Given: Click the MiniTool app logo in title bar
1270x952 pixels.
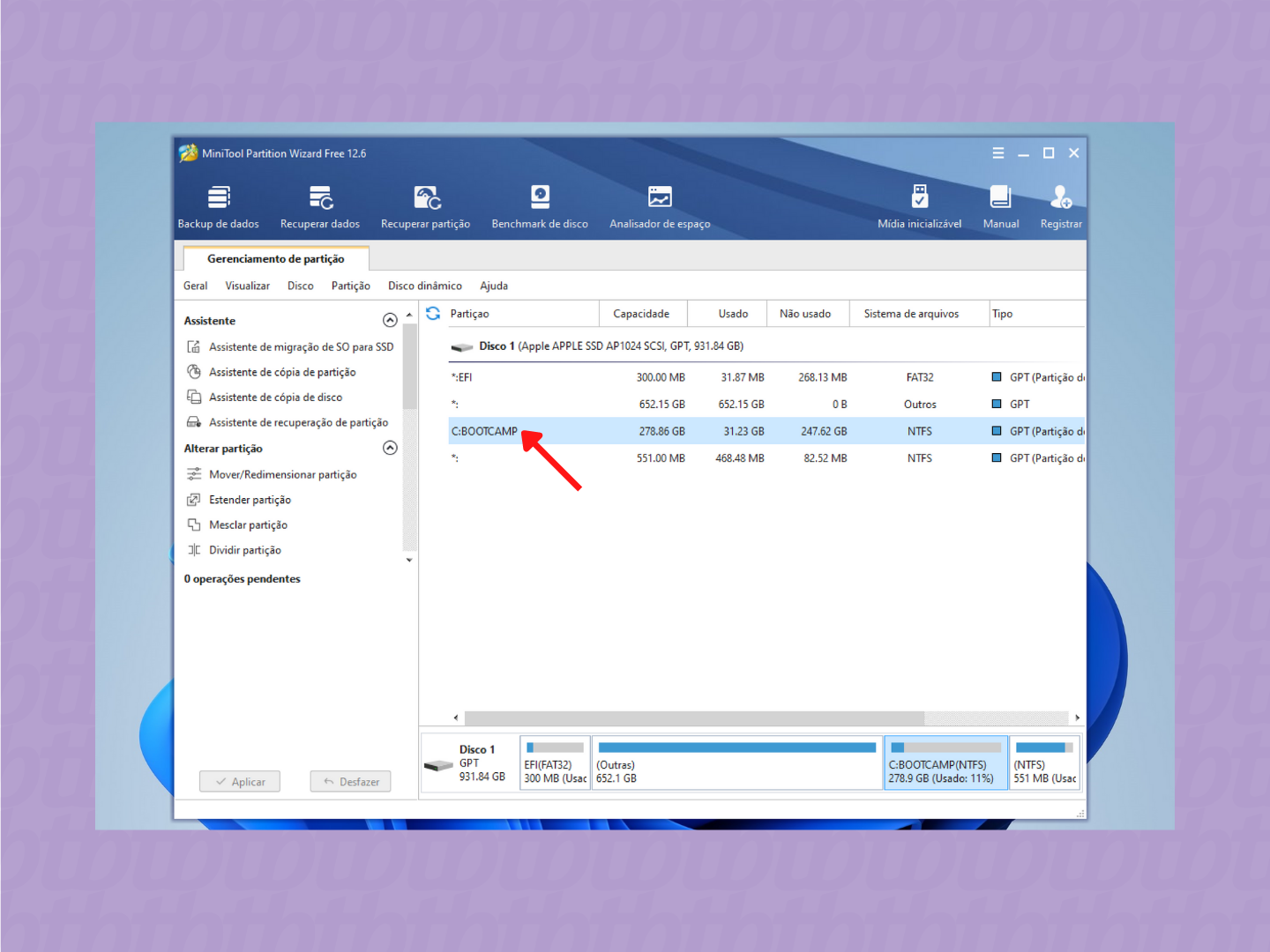Looking at the screenshot, I should (188, 153).
